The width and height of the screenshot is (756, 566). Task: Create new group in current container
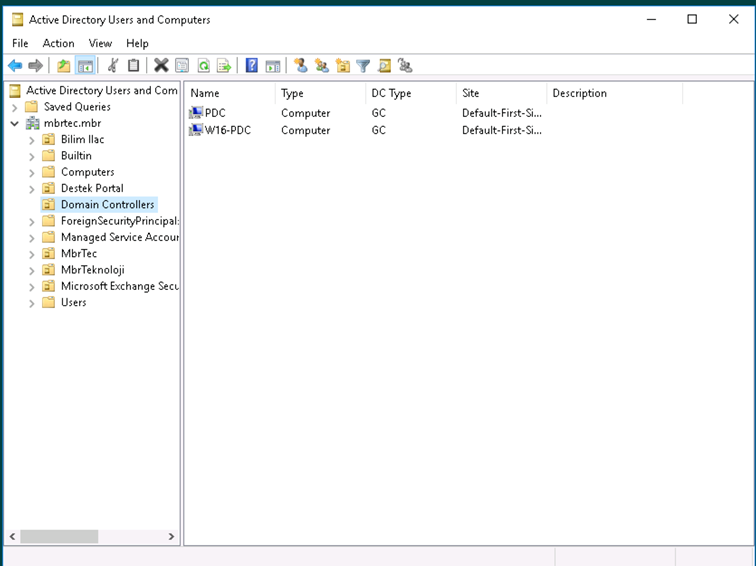pos(322,66)
